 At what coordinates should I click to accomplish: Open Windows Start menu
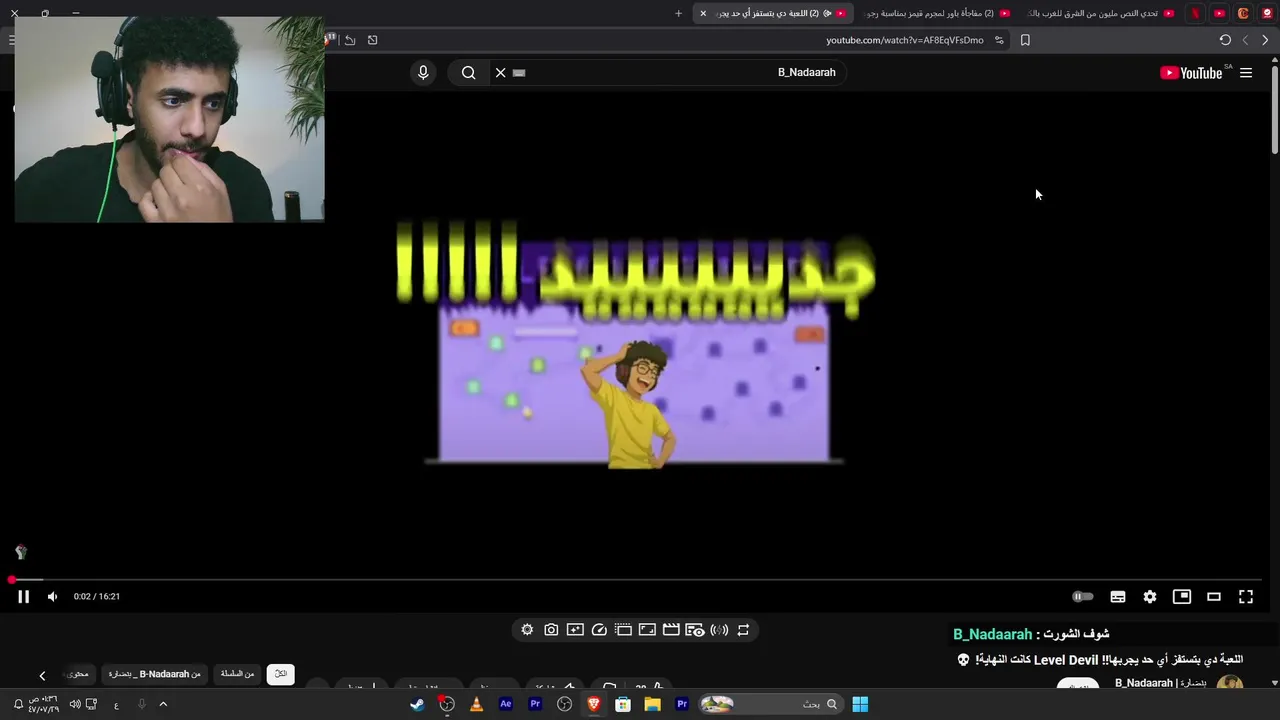coord(860,704)
